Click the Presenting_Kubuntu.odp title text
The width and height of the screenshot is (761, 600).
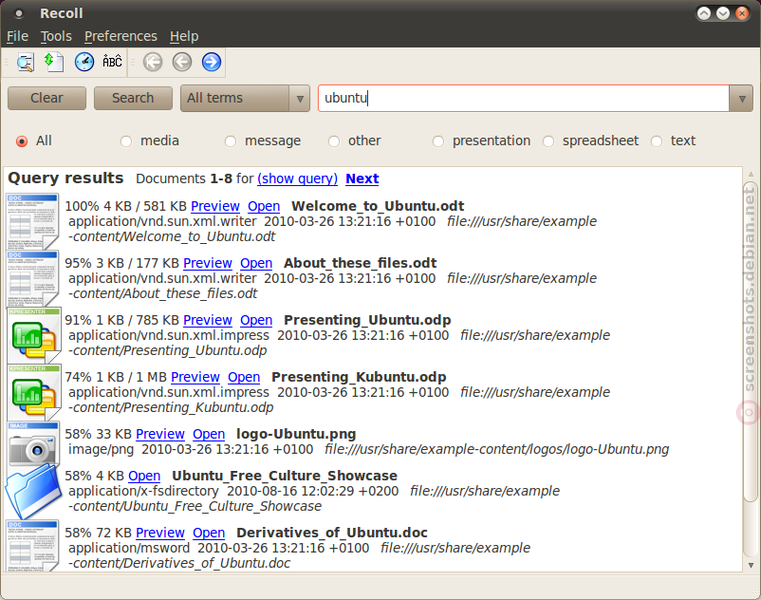359,377
